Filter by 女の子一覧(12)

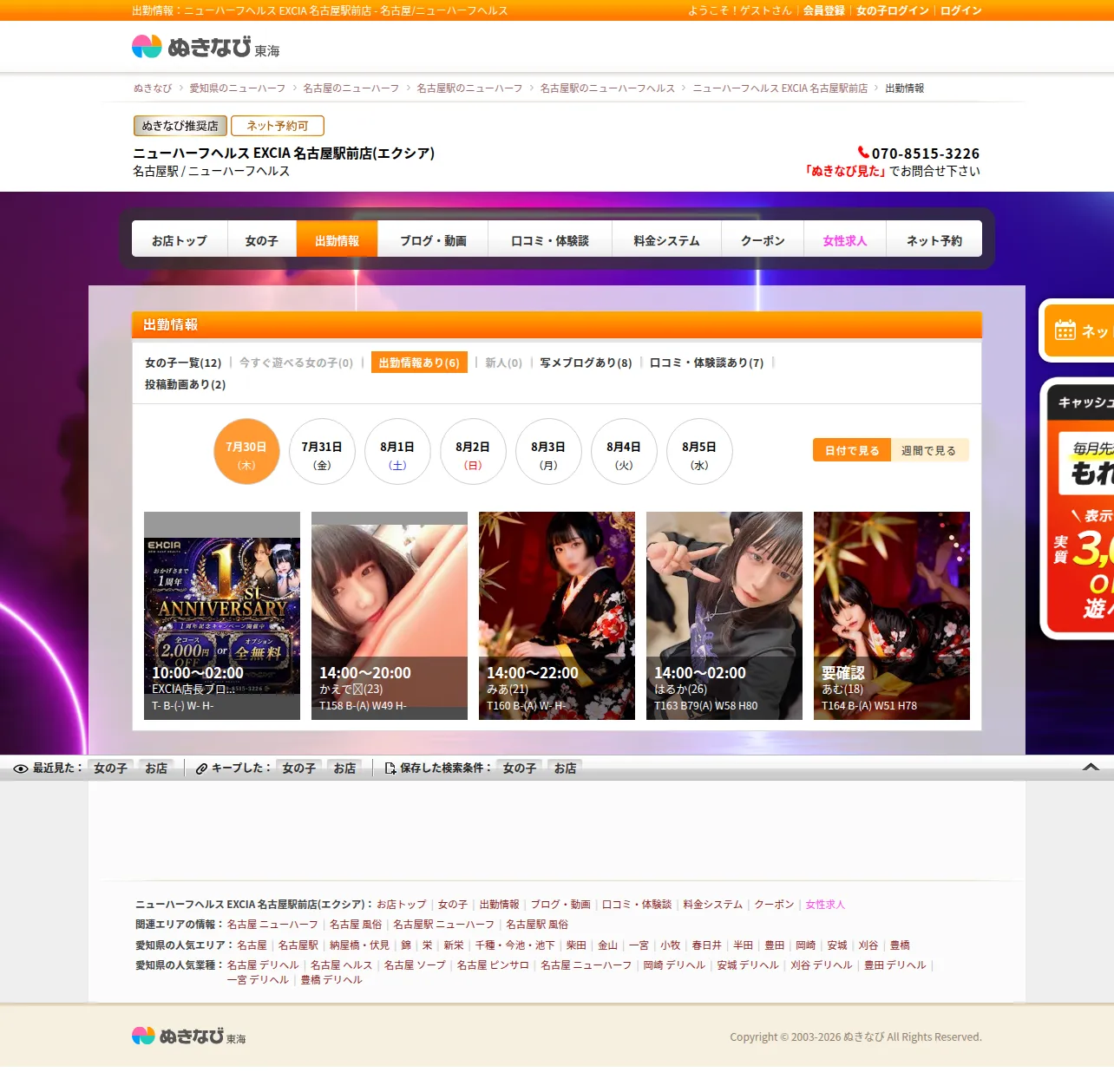(183, 363)
